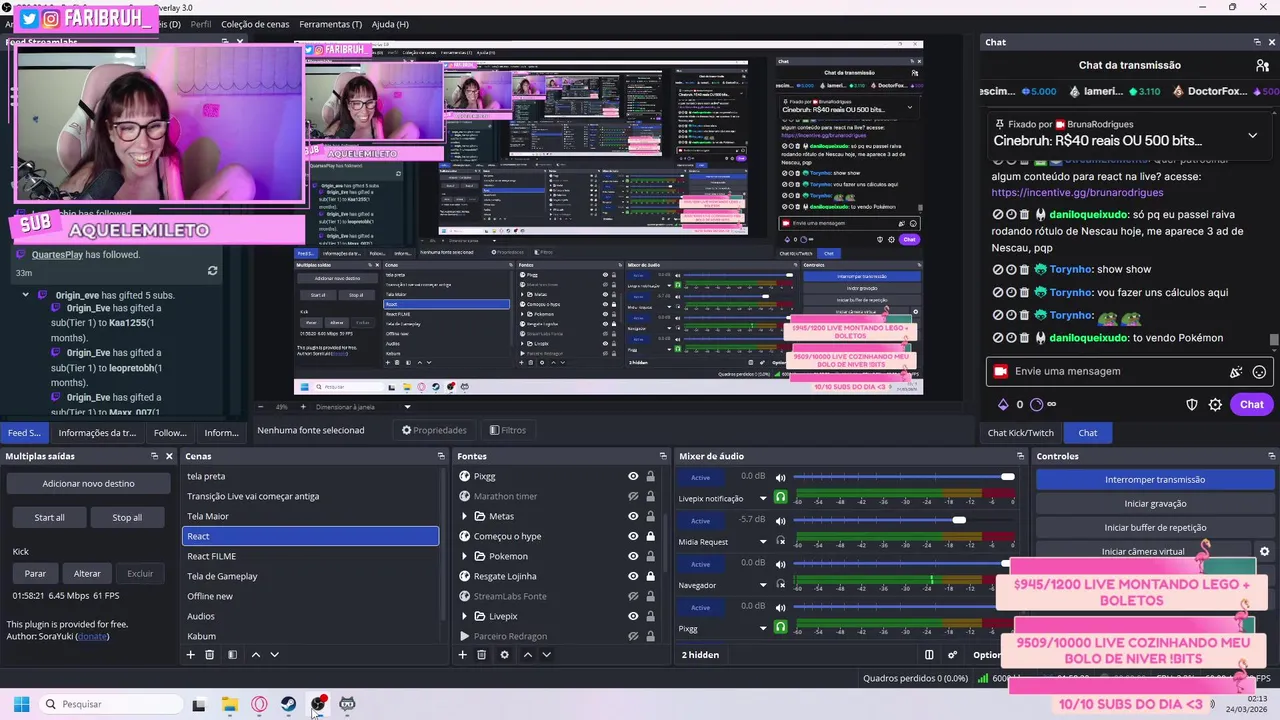
Task: Open source properties gear in the Fontes toolbar
Action: pyautogui.click(x=504, y=655)
